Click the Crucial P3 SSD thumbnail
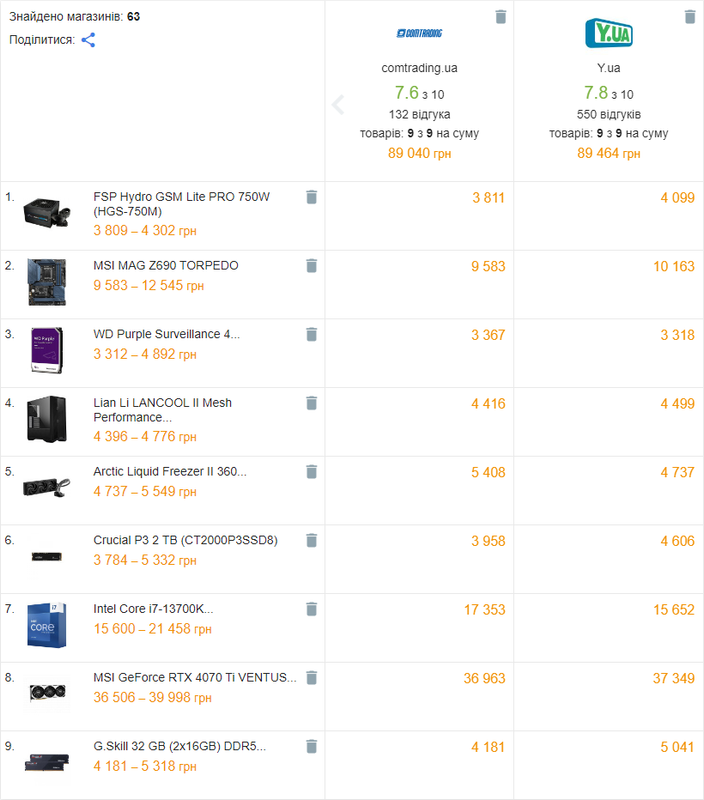The image size is (704, 800). point(46,557)
